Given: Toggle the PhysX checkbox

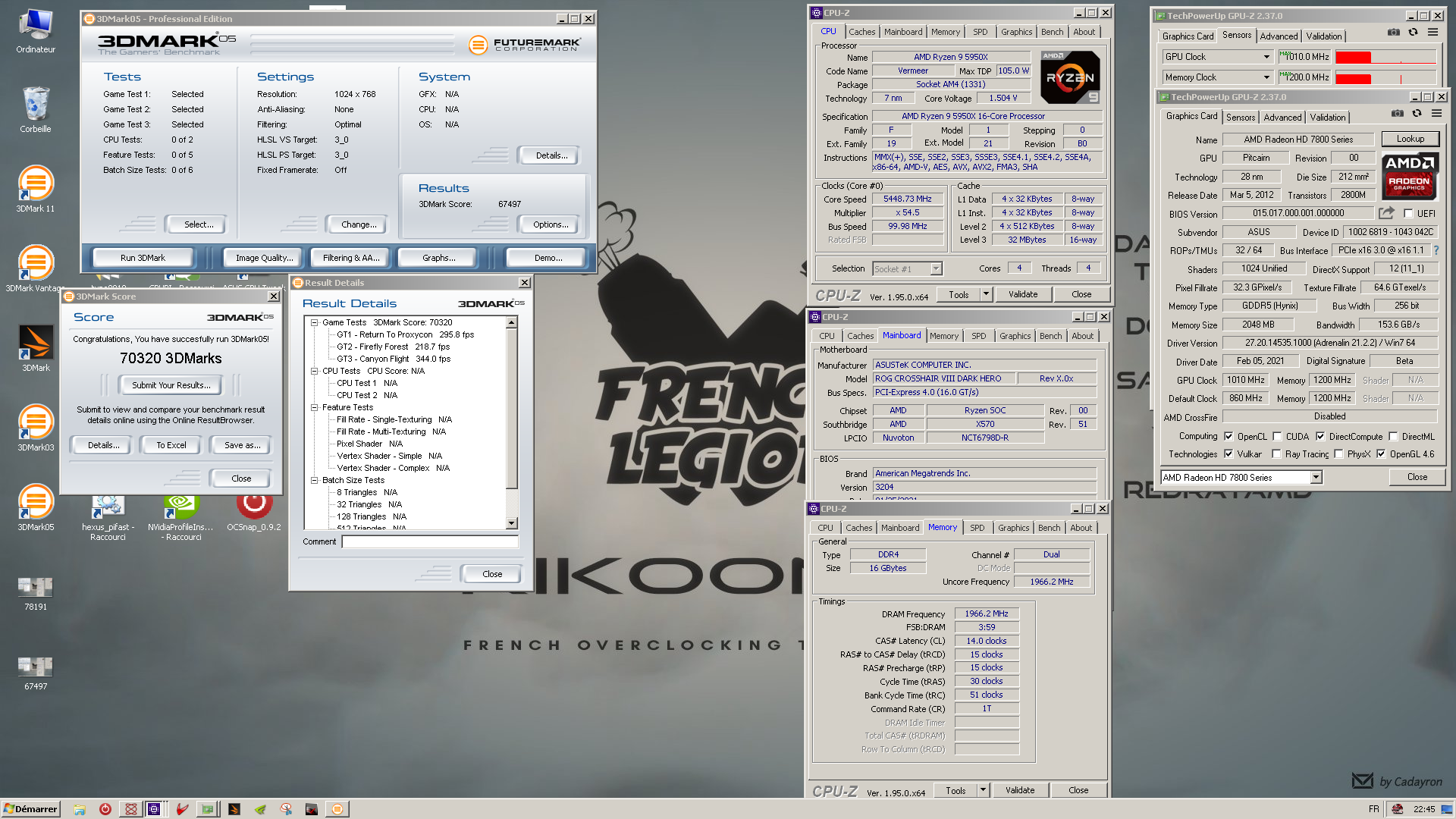Looking at the screenshot, I should click(x=1338, y=454).
